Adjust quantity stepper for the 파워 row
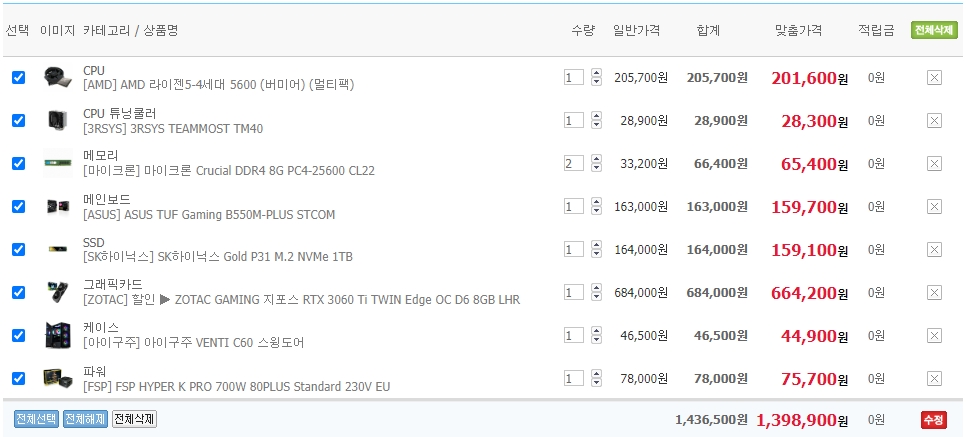The image size is (966, 437). (x=596, y=378)
